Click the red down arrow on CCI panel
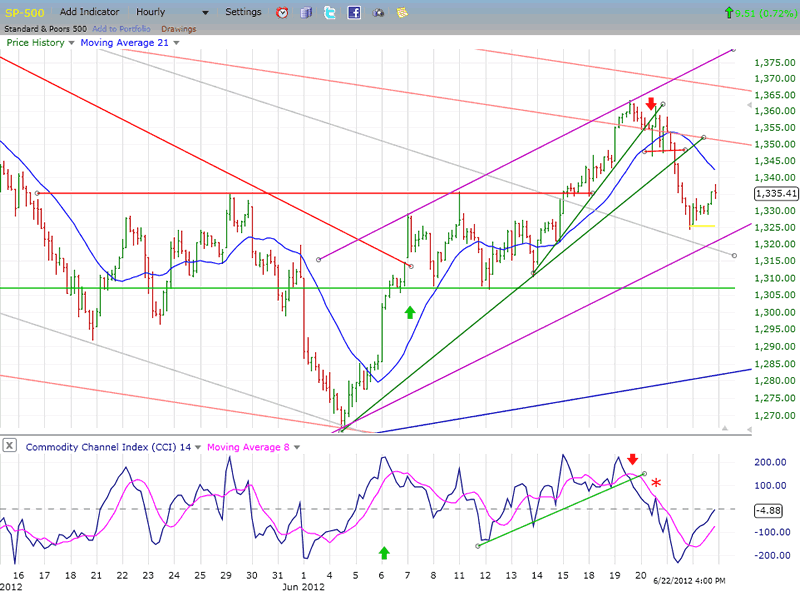Screen dimensions: 800x591 point(632,458)
